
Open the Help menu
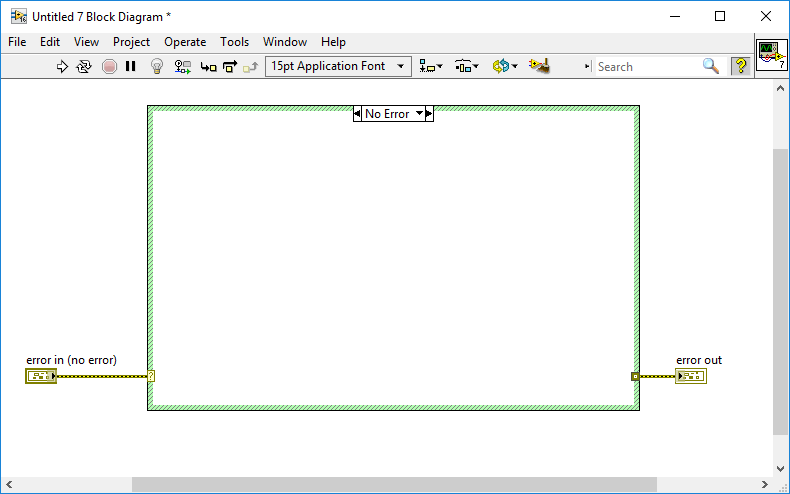(333, 42)
